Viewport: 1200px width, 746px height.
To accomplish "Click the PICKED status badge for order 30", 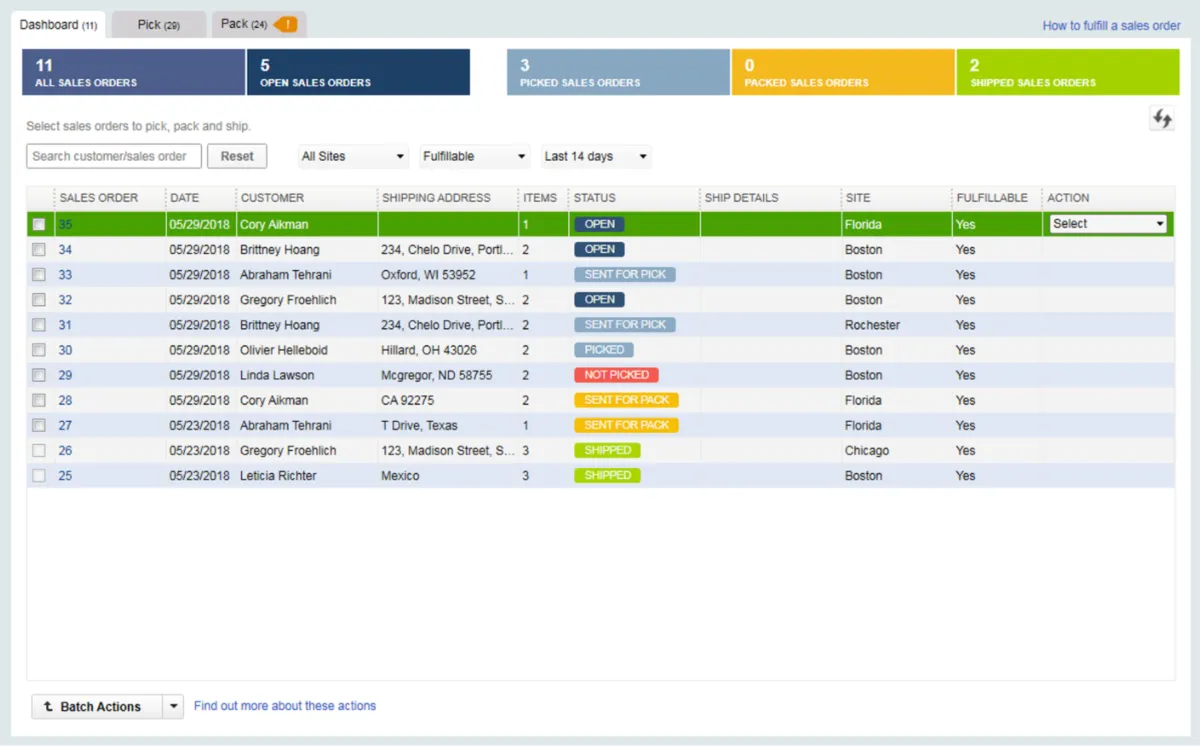I will (603, 350).
